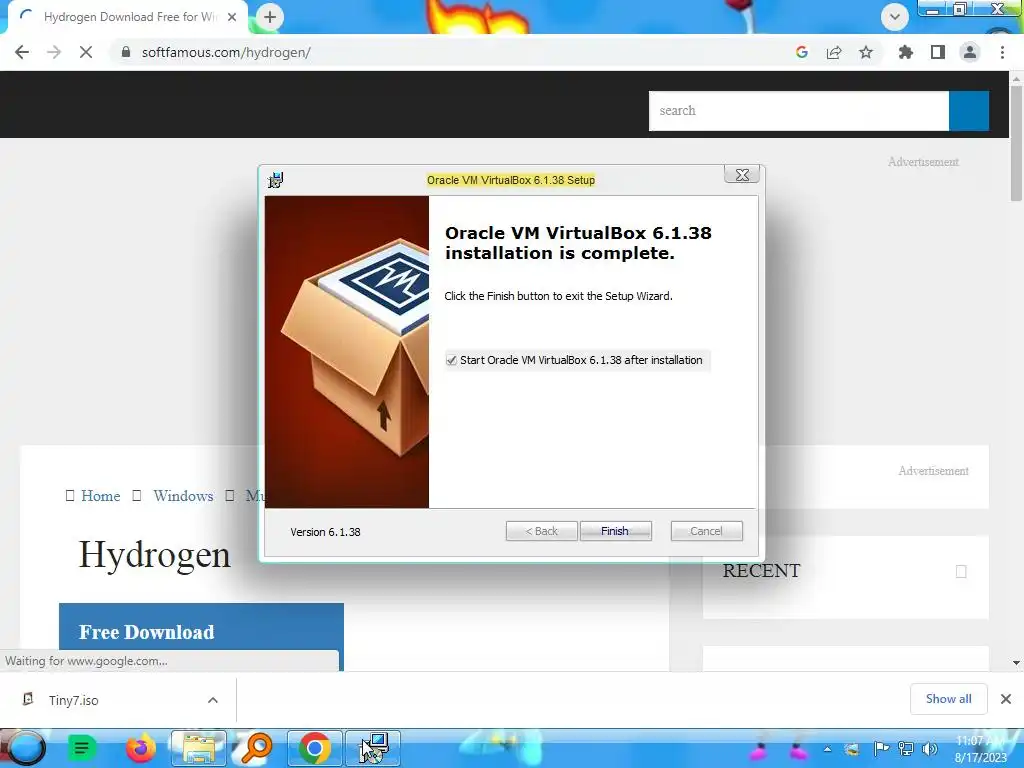
Task: Switch to Chrome in the taskbar
Action: point(314,748)
